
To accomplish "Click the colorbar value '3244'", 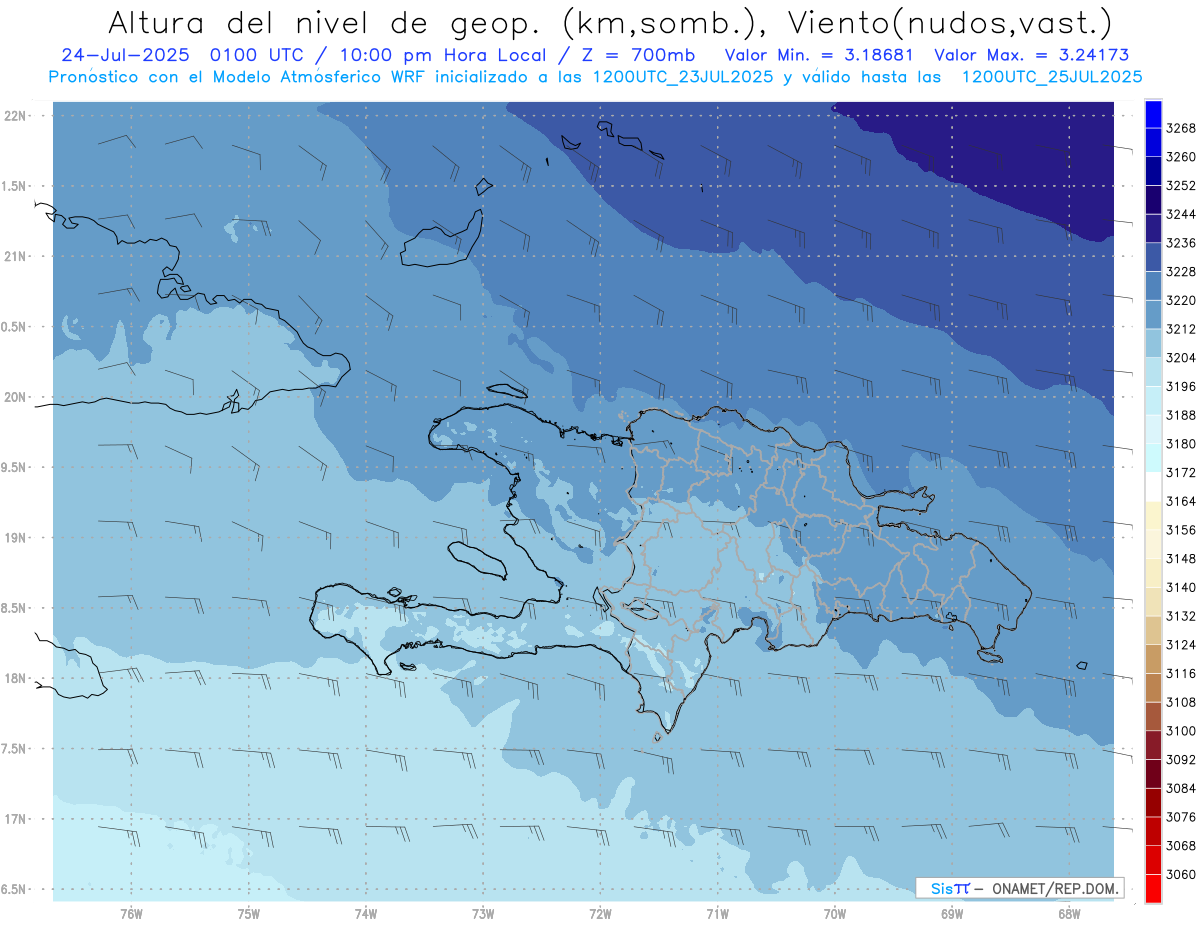I will click(1181, 214).
